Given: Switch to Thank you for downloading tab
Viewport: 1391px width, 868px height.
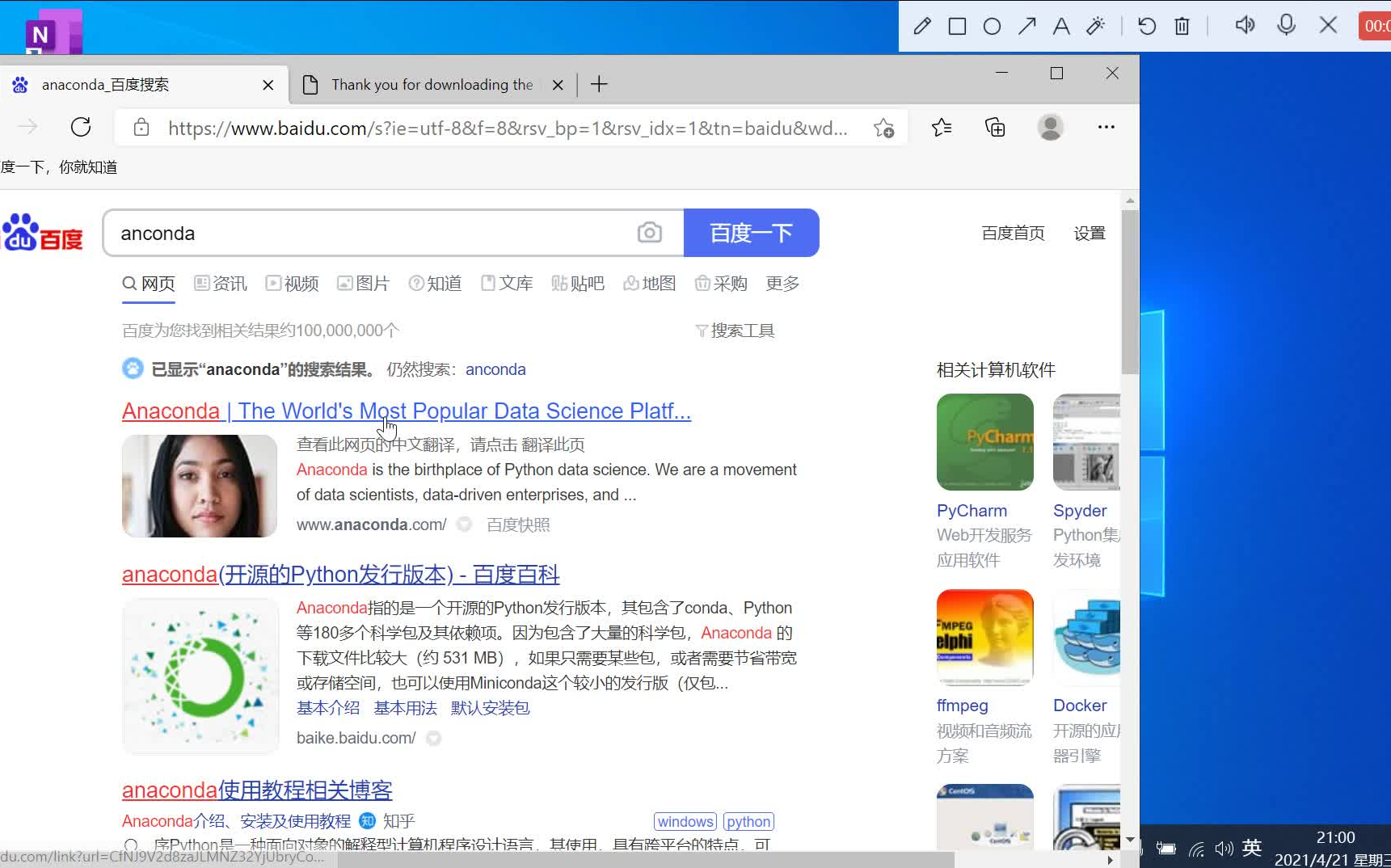Looking at the screenshot, I should coord(432,85).
